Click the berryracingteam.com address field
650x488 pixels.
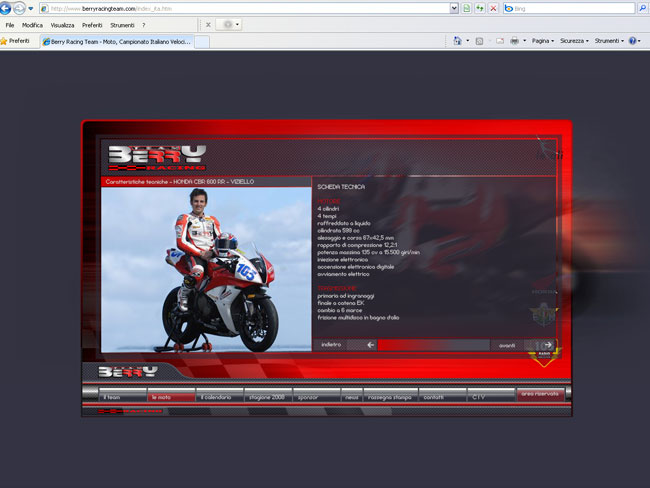(245, 8)
